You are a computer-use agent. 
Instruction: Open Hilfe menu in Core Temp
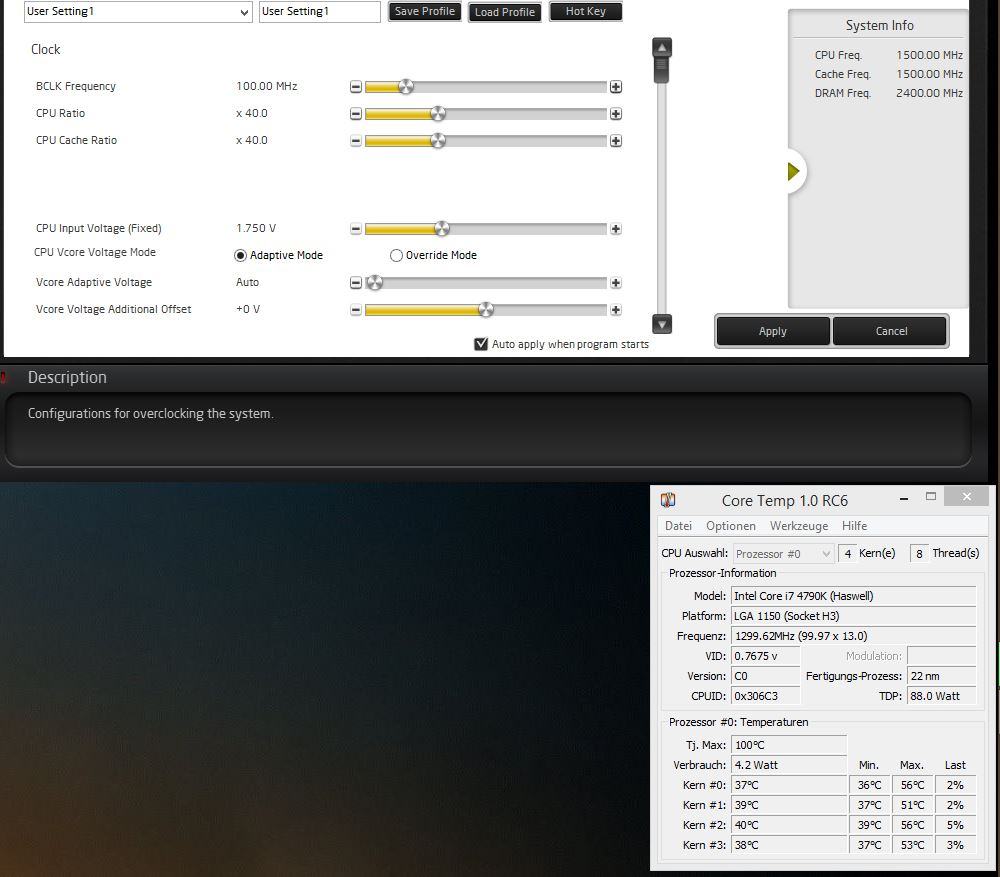click(855, 526)
